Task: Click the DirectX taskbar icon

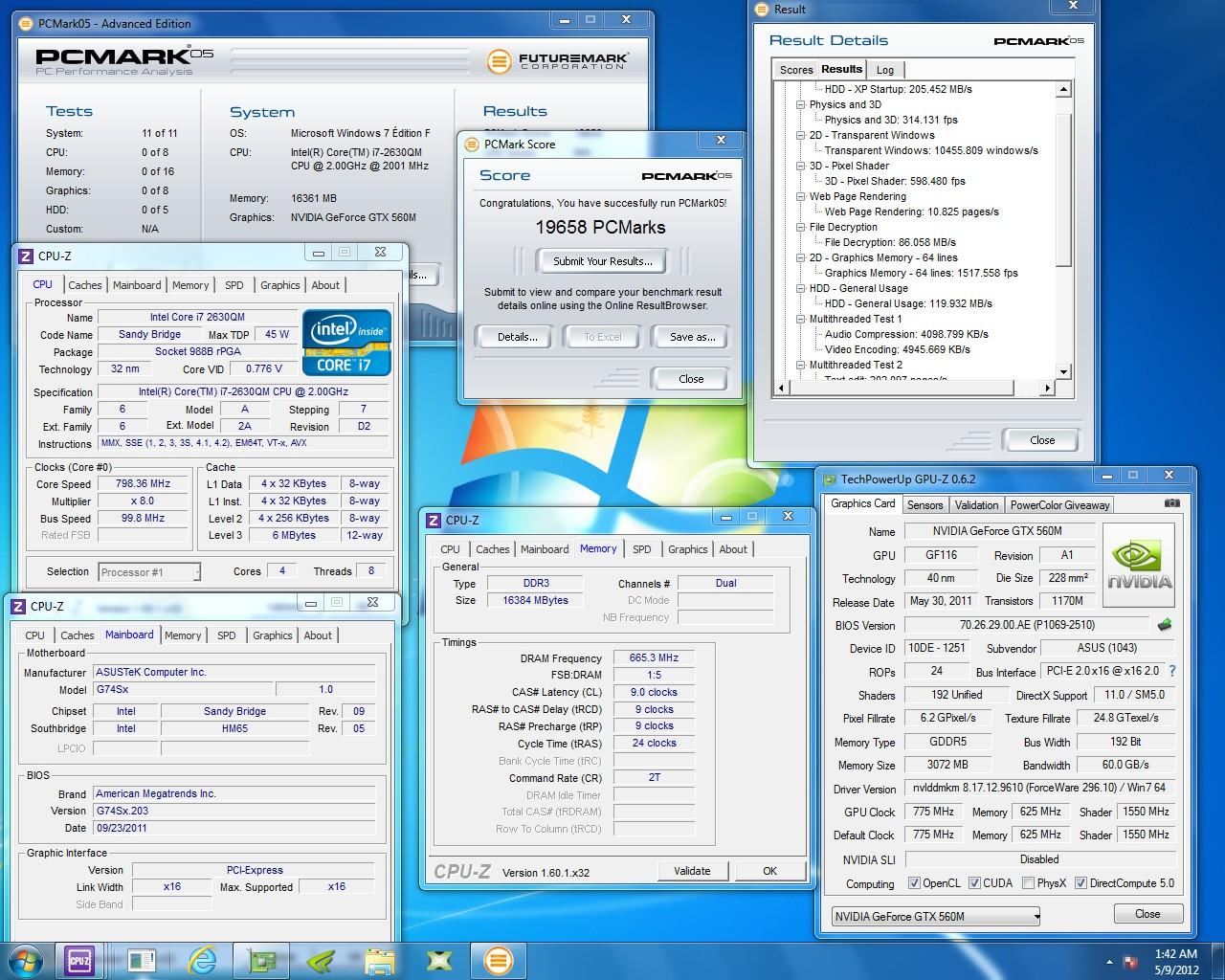Action: pyautogui.click(x=439, y=960)
